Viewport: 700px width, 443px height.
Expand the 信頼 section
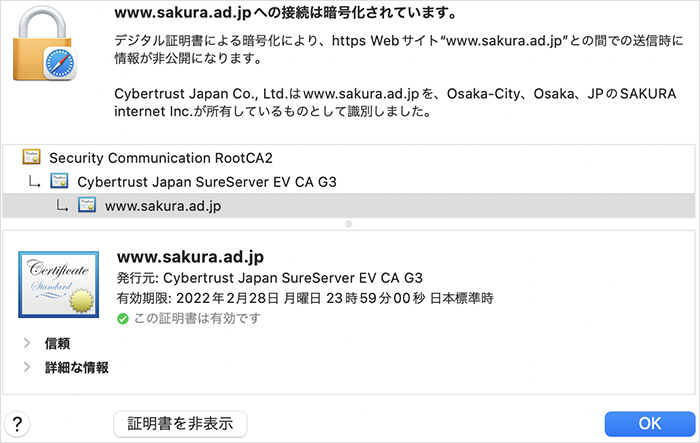[x=25, y=343]
